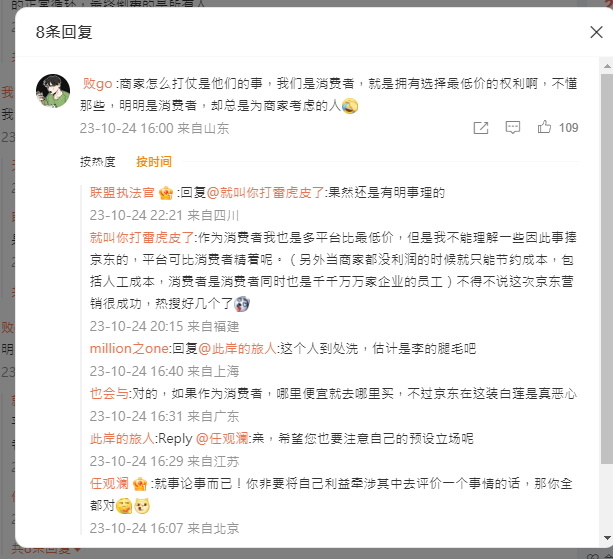This screenshot has width=613, height=559.
Task: Open 也会与 user profile
Action: pos(109,393)
